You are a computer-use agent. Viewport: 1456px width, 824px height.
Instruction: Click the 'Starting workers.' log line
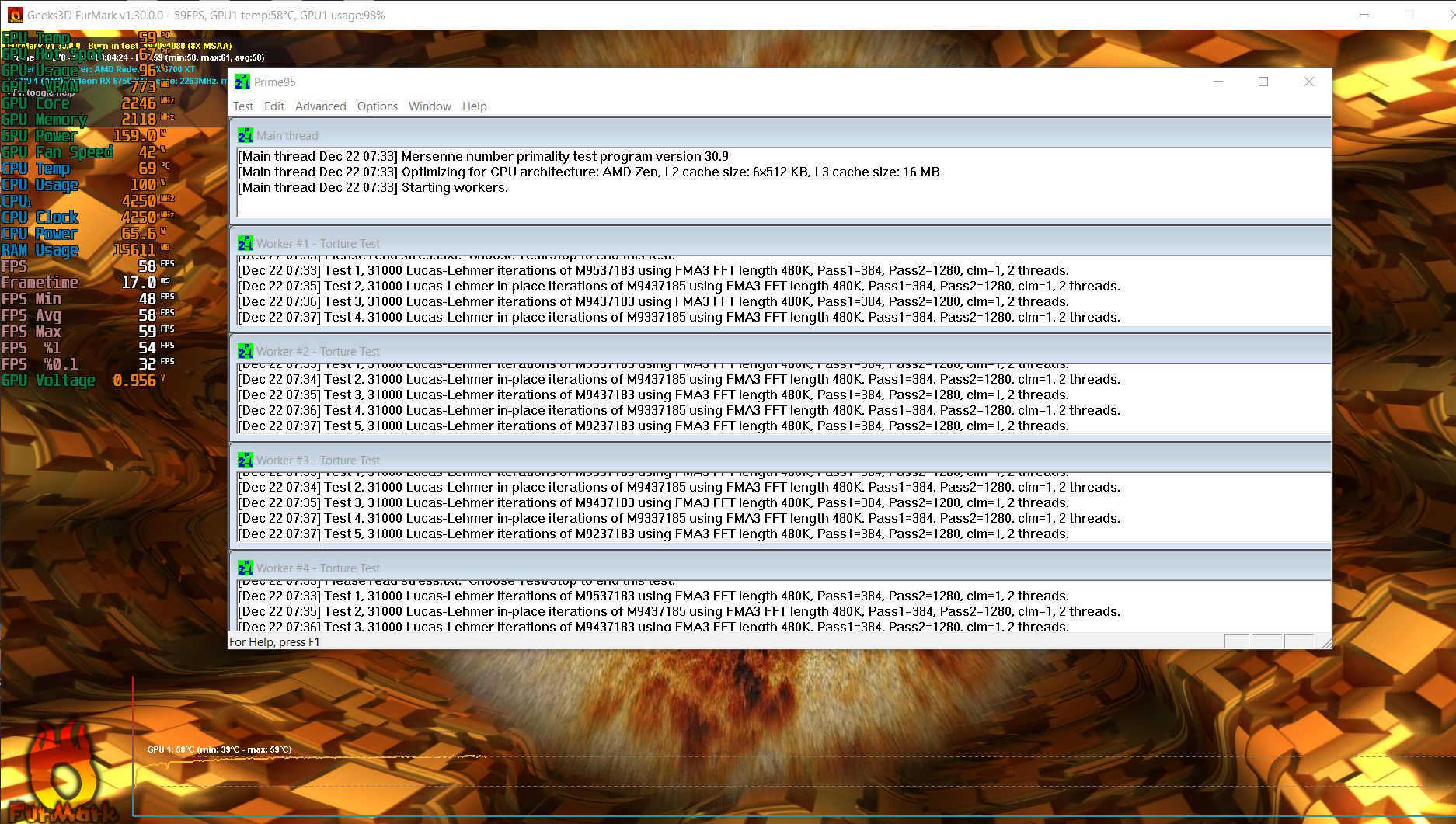[373, 187]
